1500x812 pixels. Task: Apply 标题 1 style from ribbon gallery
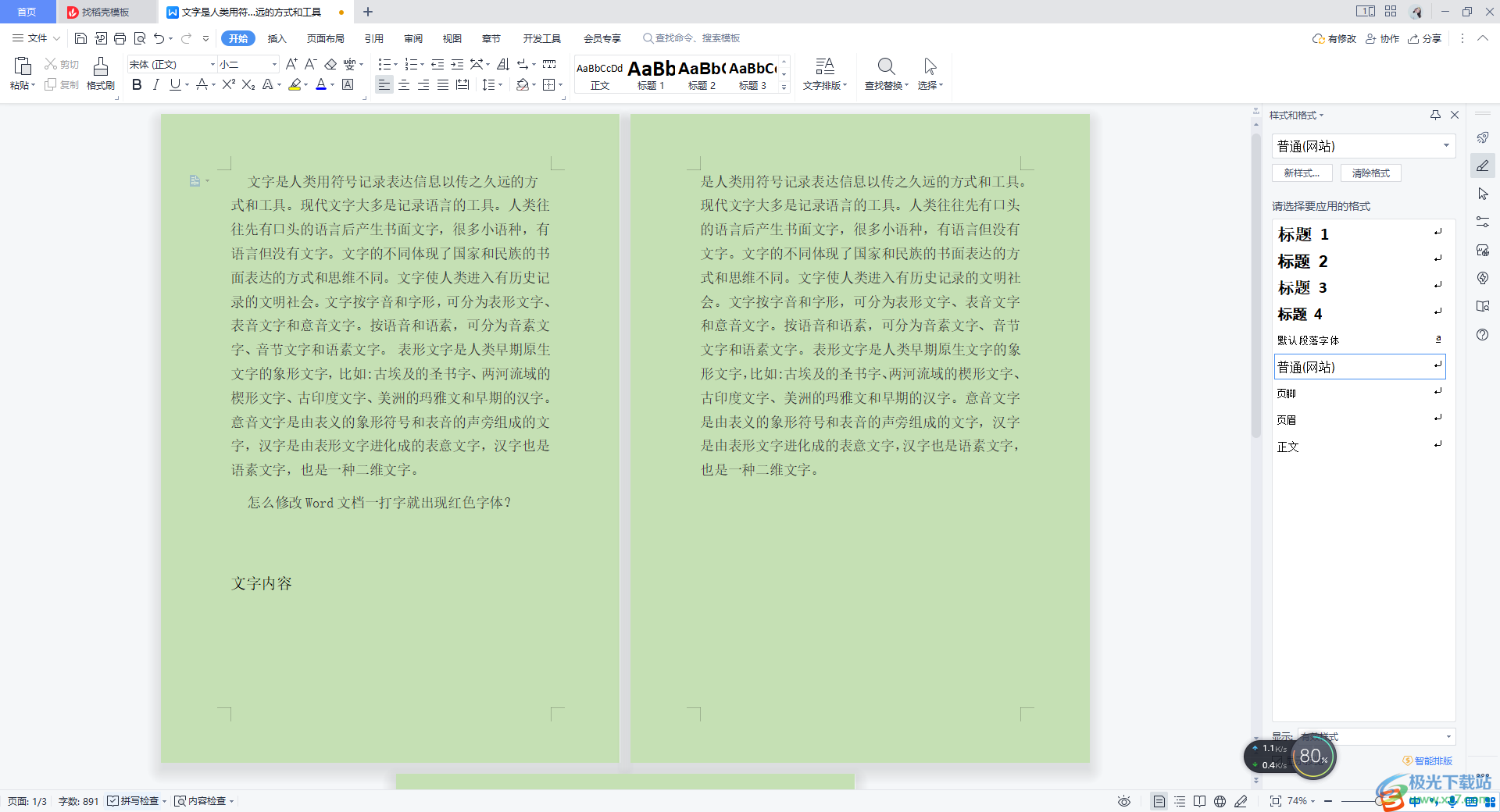(651, 75)
